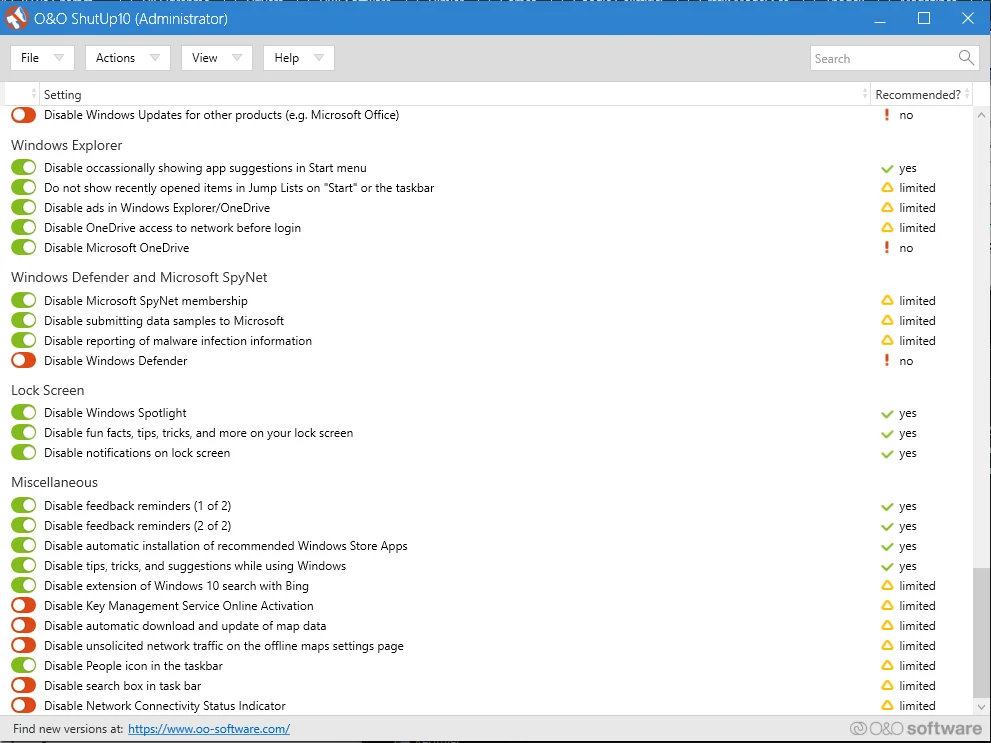Image resolution: width=991 pixels, height=743 pixels.
Task: Click yellow warning icon beside extension of search with Bing
Action: click(887, 586)
